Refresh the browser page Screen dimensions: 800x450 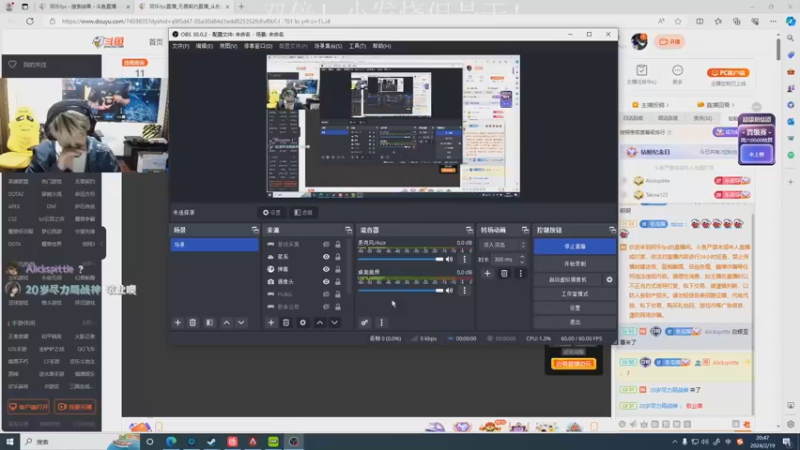[x=30, y=21]
